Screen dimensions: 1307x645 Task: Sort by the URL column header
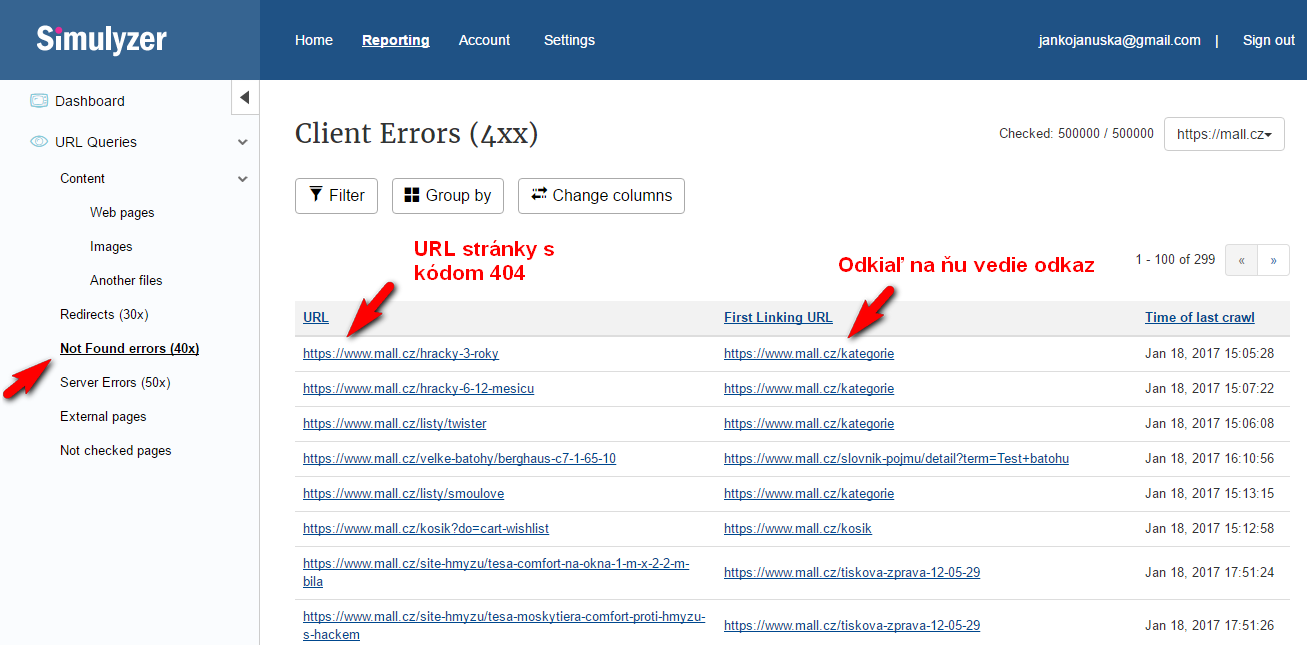tap(316, 317)
